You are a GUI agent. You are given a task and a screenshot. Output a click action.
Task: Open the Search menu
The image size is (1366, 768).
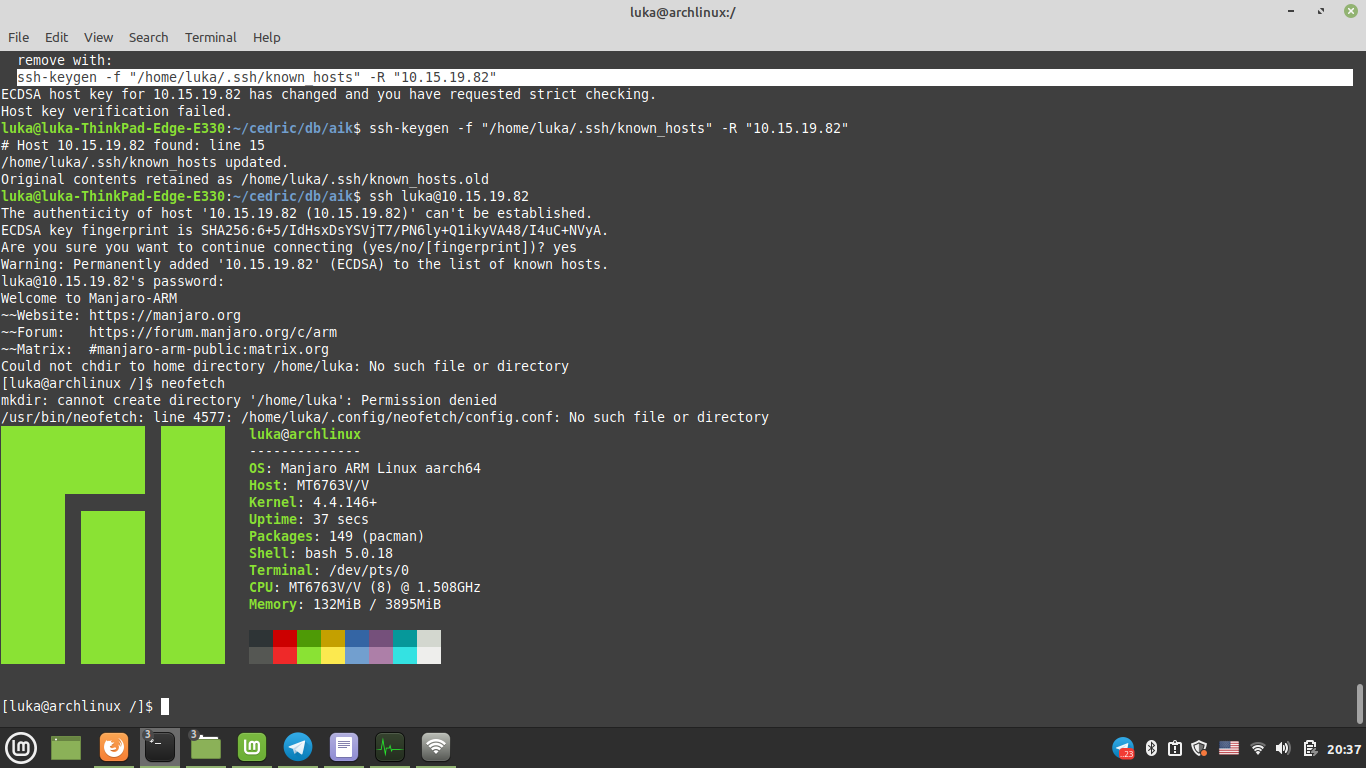pos(148,37)
